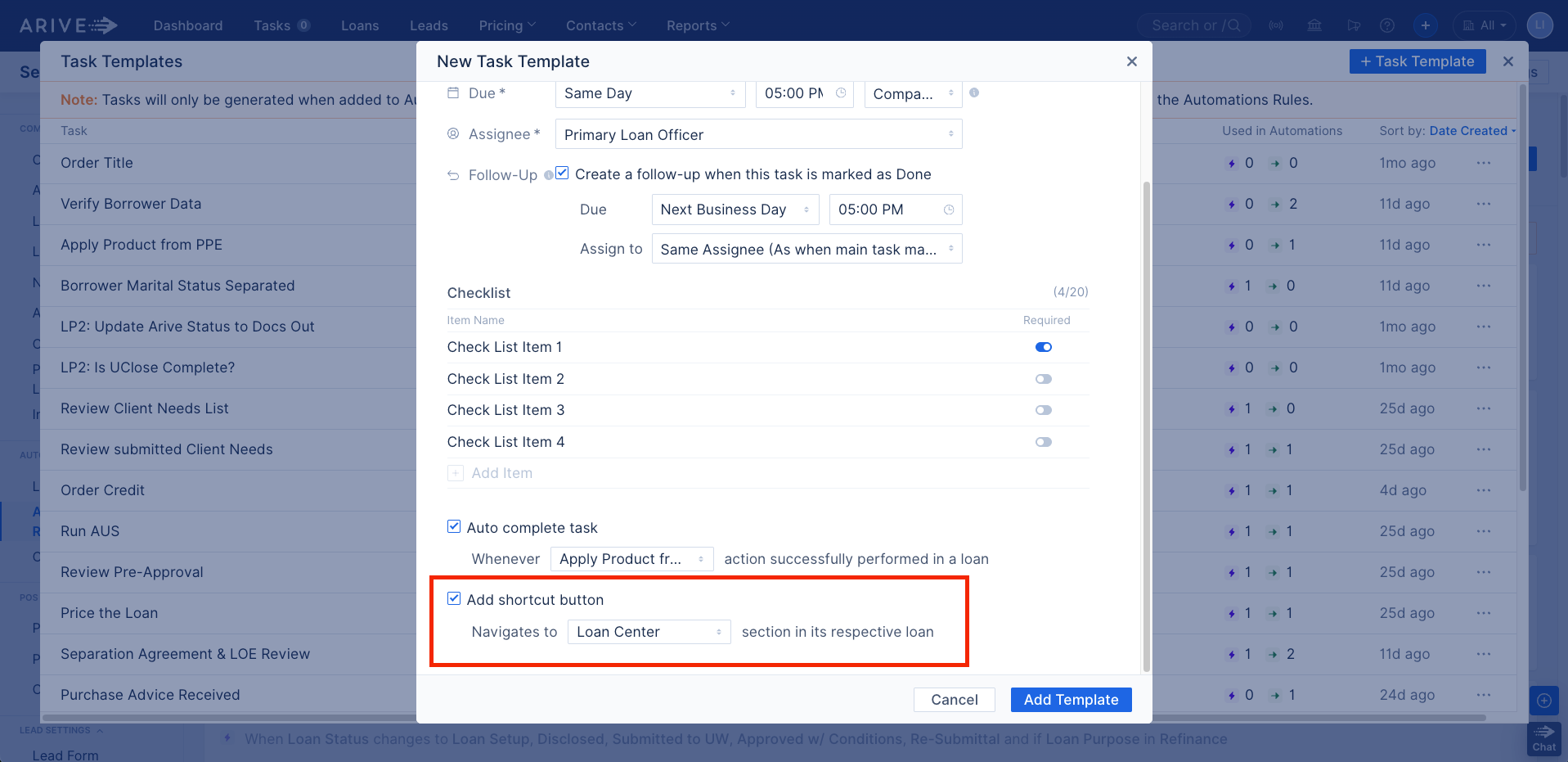Open the Arive help icon
This screenshot has width=1568, height=762.
point(1387,25)
